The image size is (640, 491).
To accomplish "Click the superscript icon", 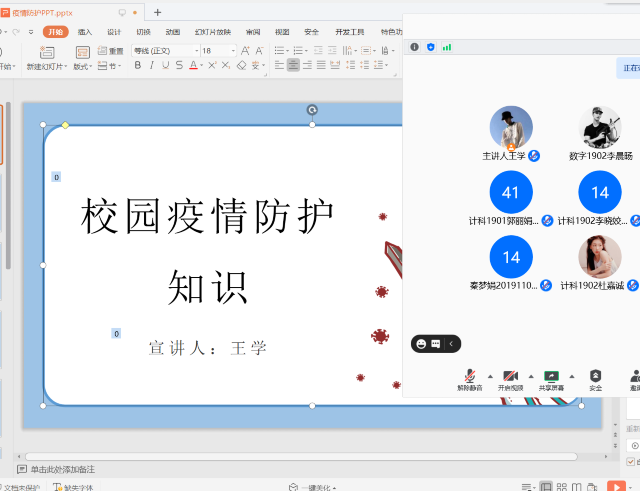I will click(x=212, y=65).
